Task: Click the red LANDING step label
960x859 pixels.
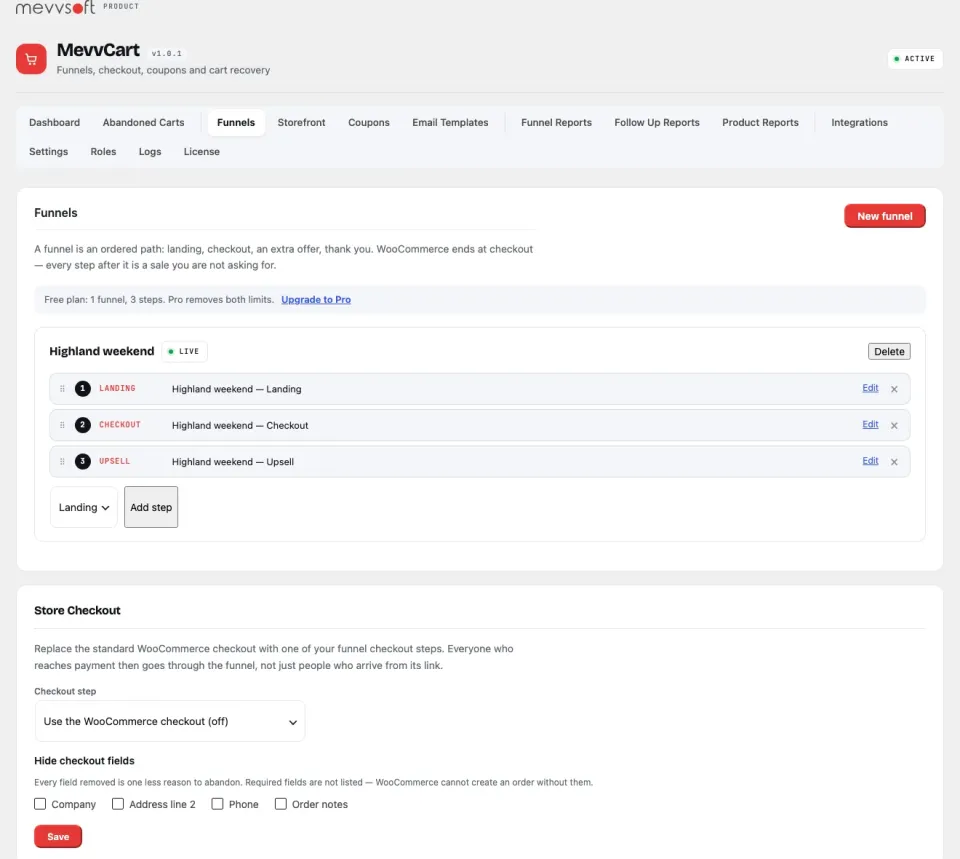Action: (x=117, y=388)
